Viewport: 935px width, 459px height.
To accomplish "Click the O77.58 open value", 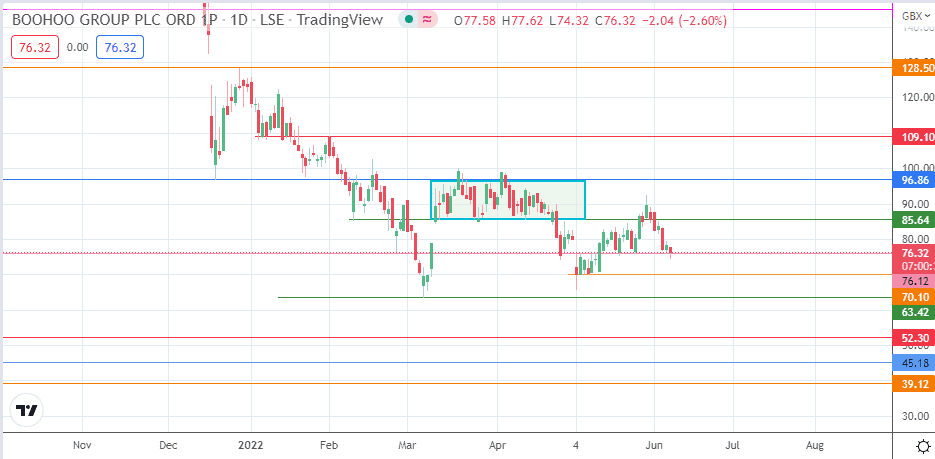I will pos(476,21).
